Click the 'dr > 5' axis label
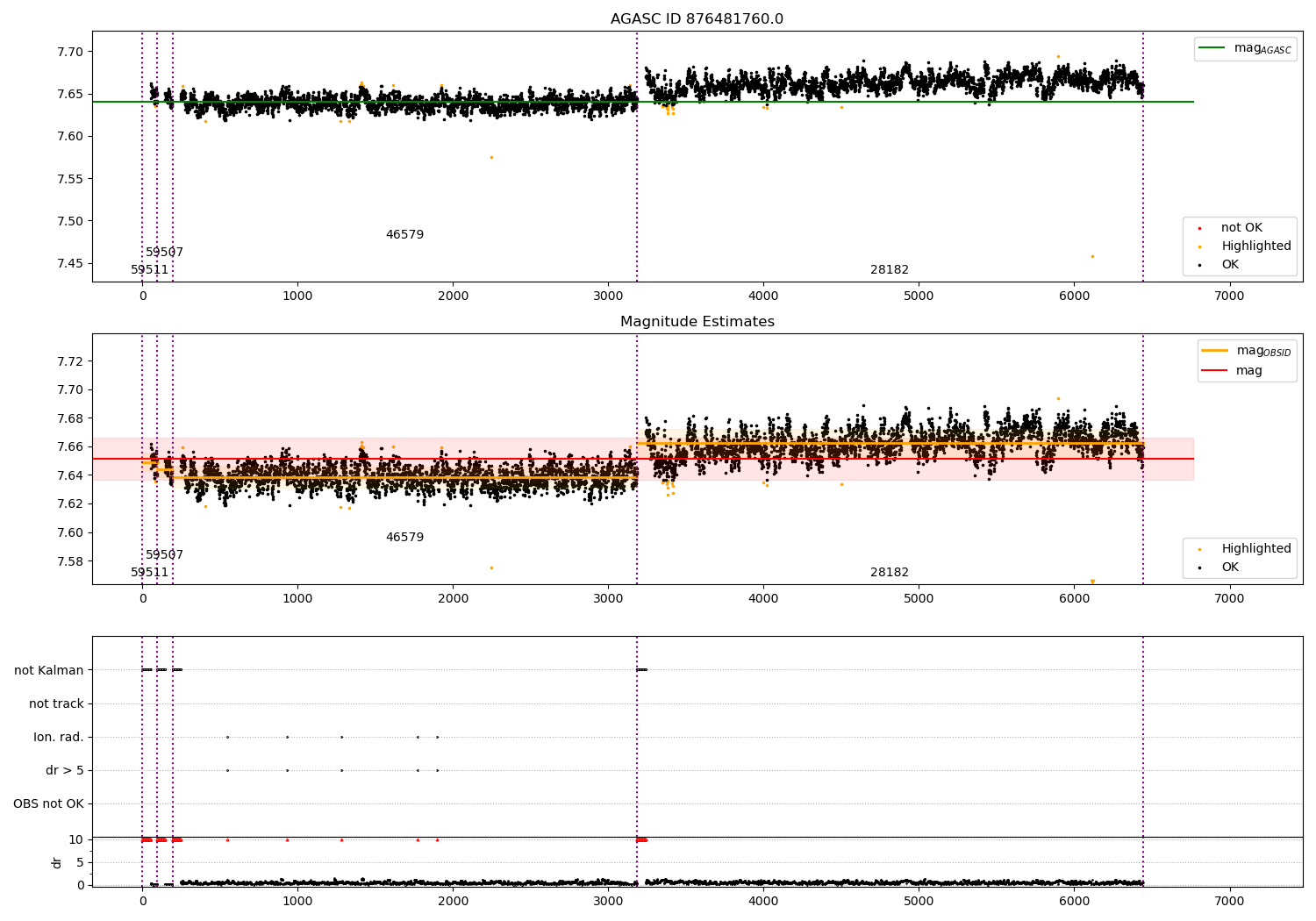Image resolution: width=1316 pixels, height=921 pixels. tap(65, 771)
